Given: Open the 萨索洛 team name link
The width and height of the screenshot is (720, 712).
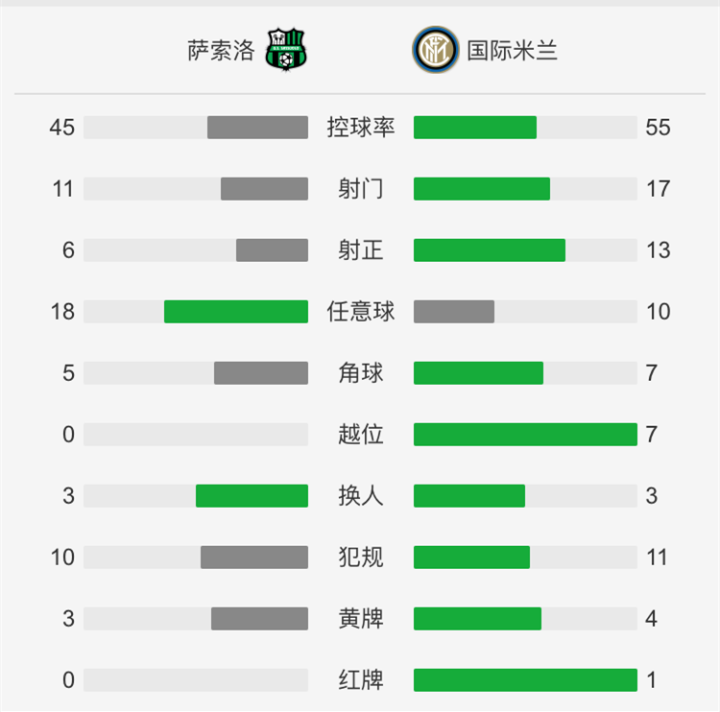Looking at the screenshot, I should pyautogui.click(x=221, y=50).
